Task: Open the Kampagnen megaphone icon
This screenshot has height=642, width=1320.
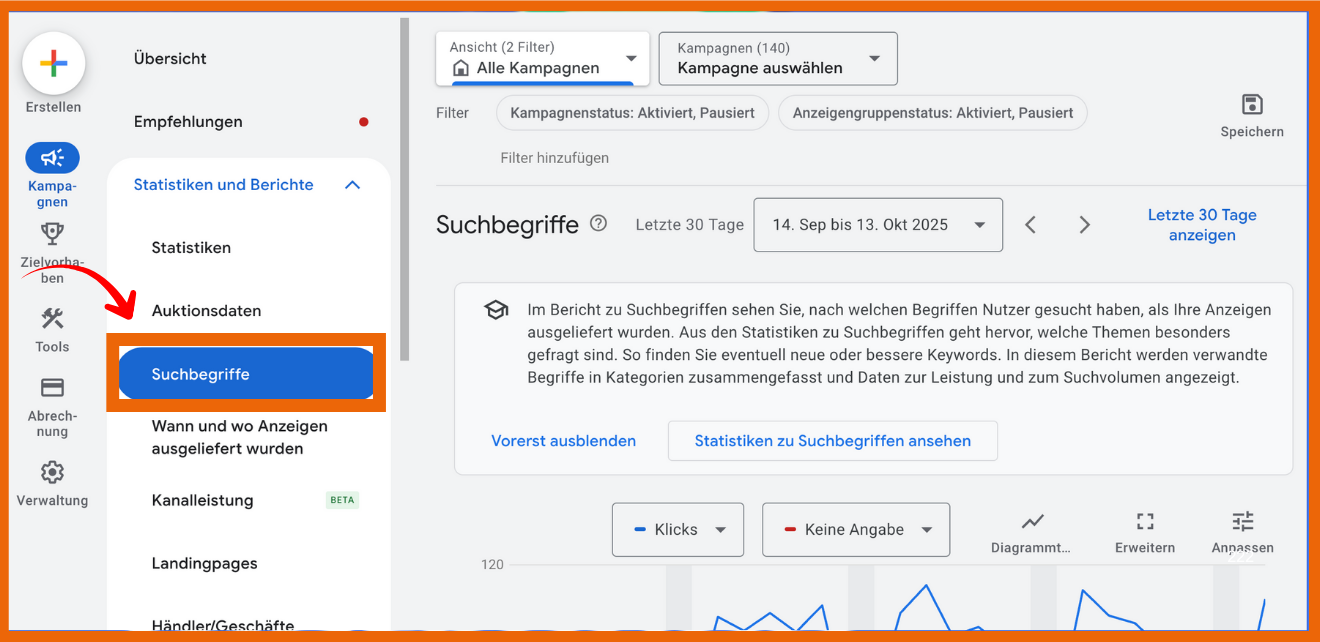Action: 52,158
